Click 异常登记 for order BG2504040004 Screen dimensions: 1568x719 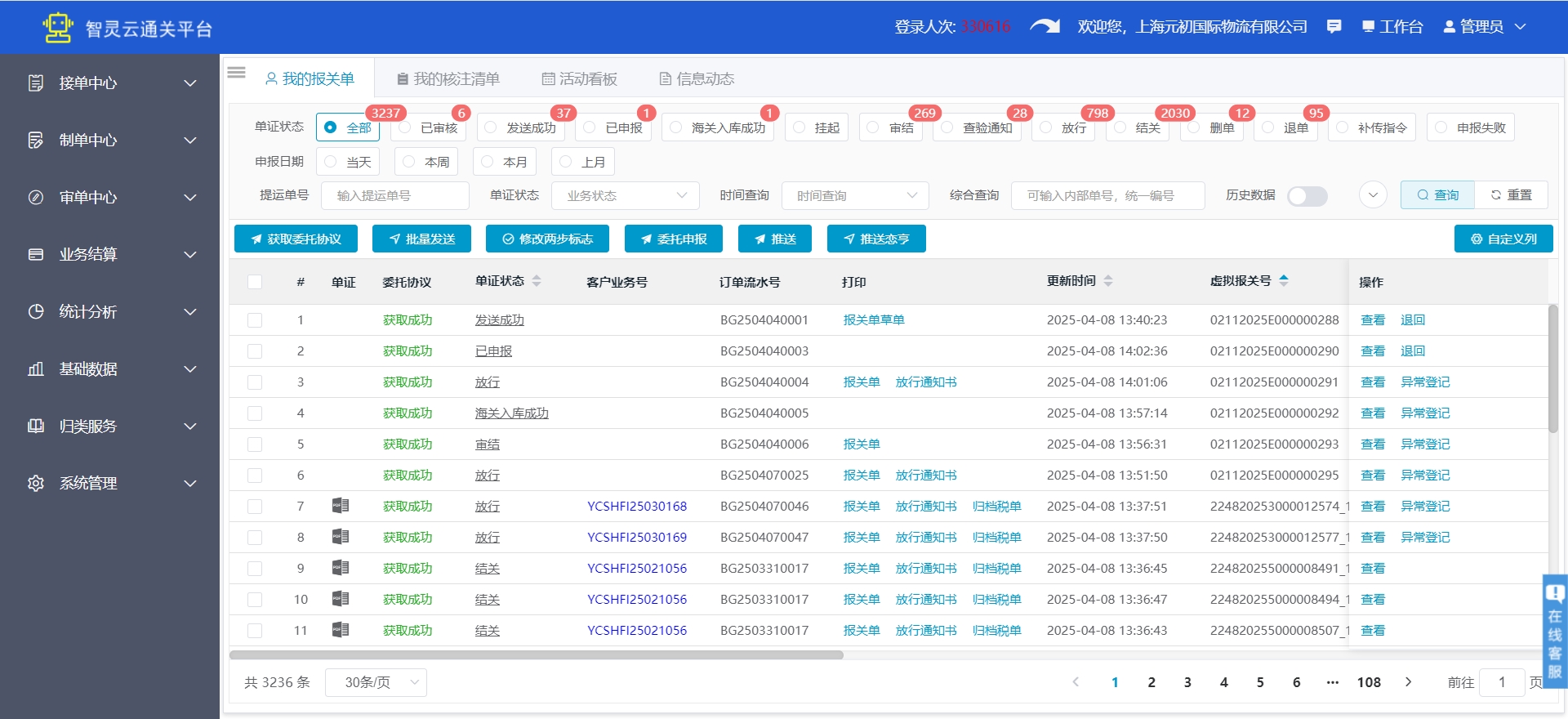1425,382
